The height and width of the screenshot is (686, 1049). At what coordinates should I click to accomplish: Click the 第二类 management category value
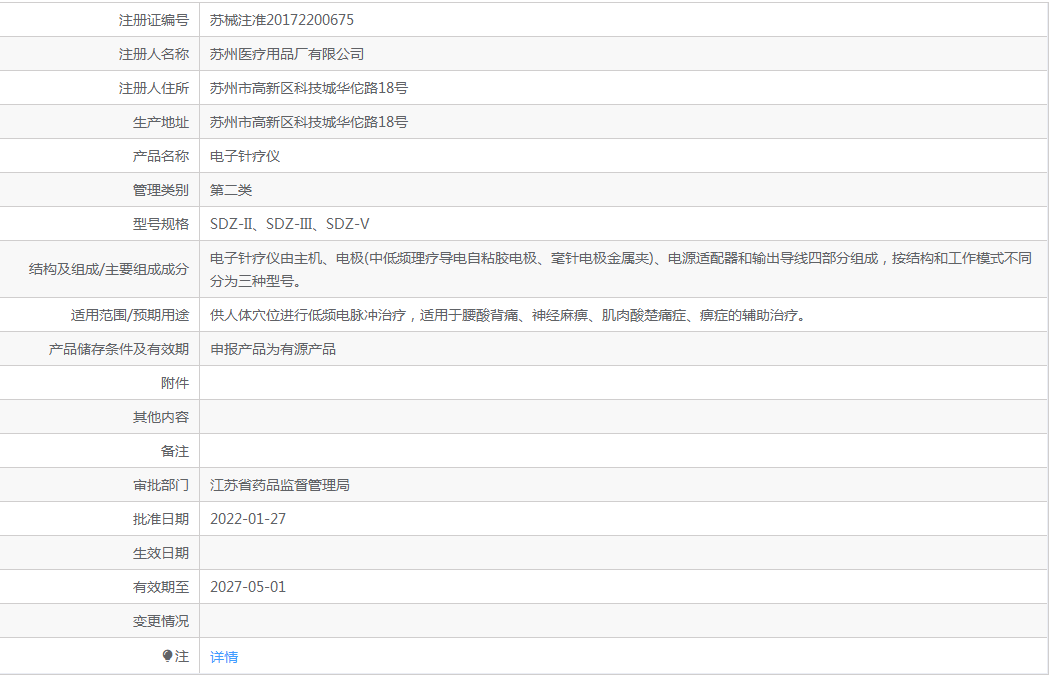(x=231, y=191)
